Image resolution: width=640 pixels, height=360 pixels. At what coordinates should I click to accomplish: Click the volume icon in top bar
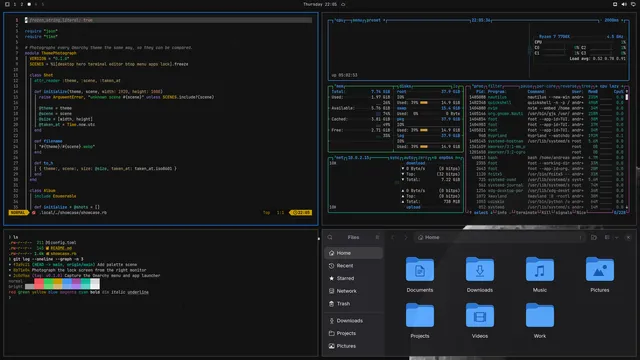[x=624, y=4]
